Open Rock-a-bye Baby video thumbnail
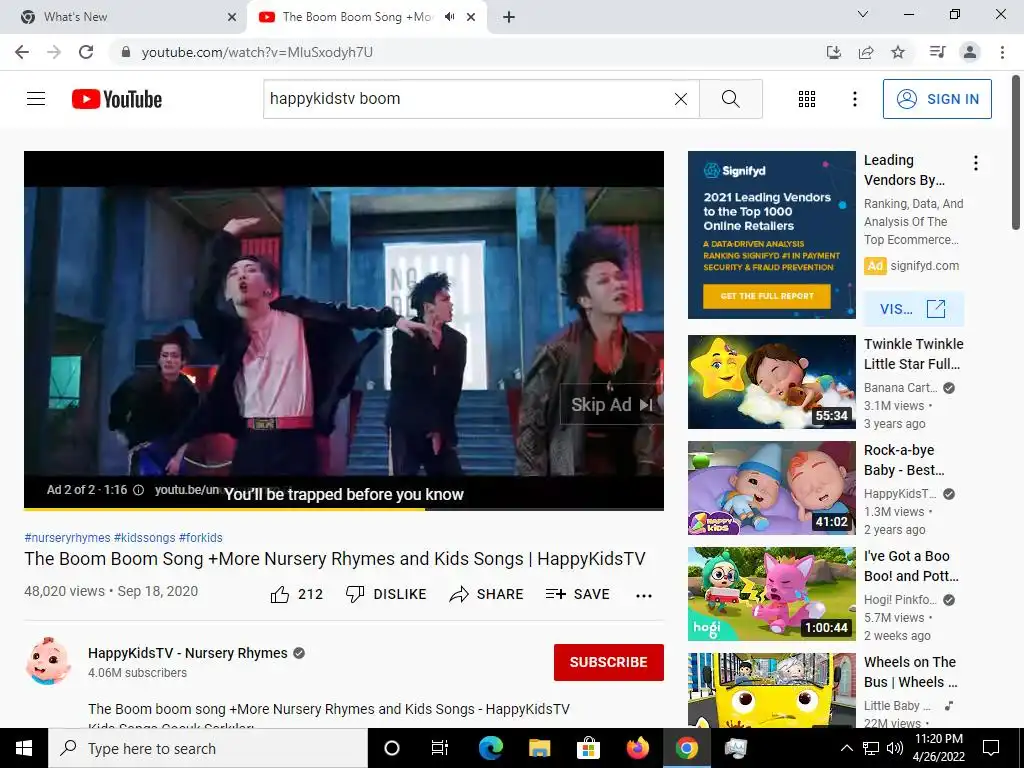 pyautogui.click(x=771, y=488)
